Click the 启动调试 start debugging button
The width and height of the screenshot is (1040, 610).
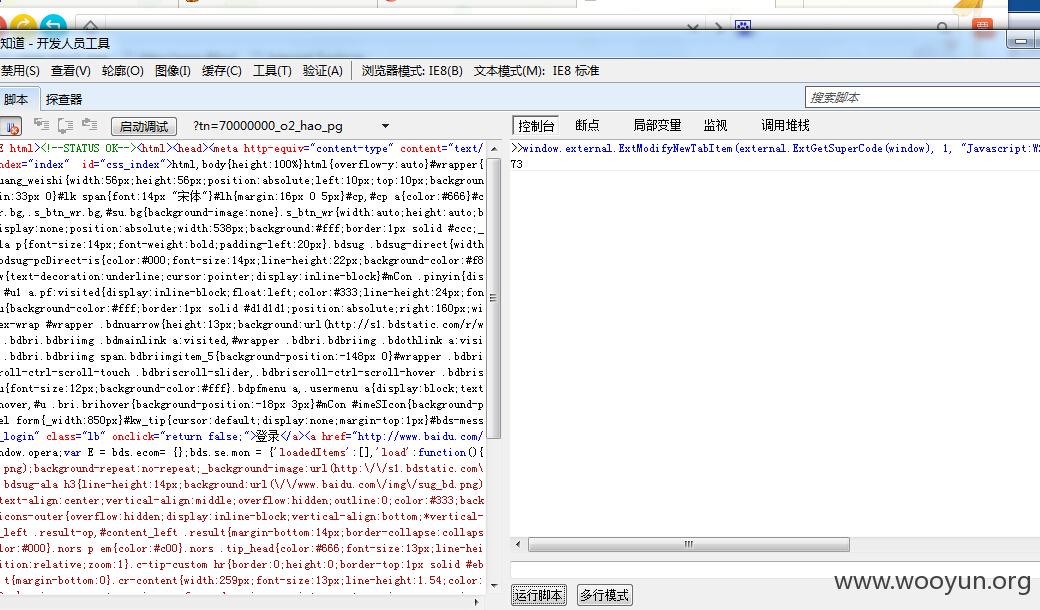point(144,126)
